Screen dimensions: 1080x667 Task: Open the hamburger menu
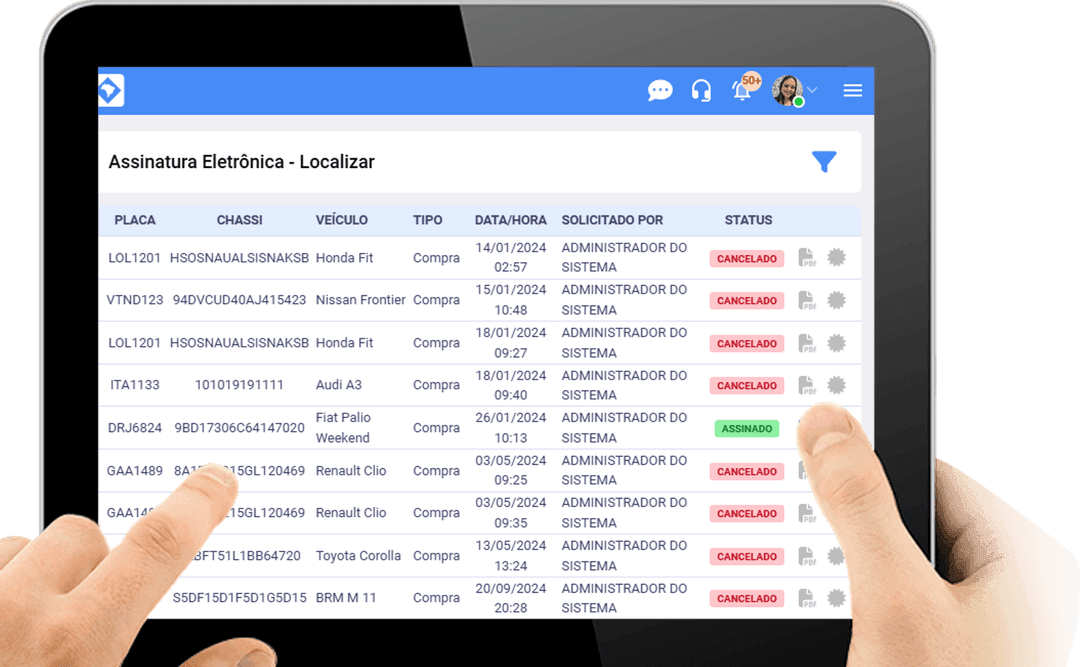pos(852,91)
